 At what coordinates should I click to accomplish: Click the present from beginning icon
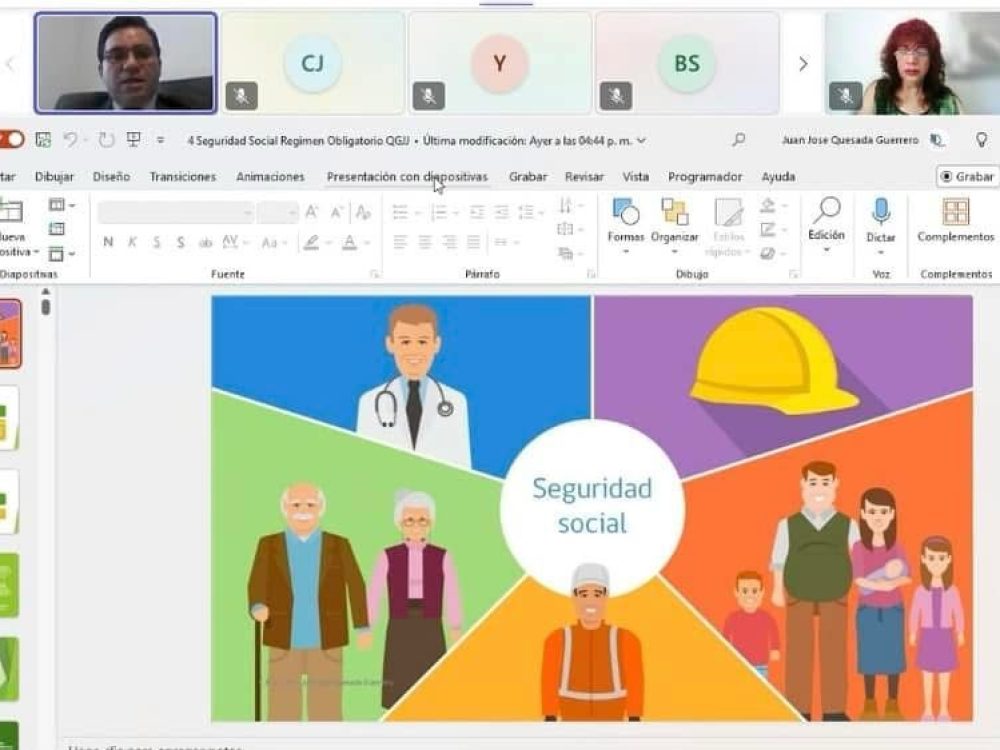click(134, 140)
